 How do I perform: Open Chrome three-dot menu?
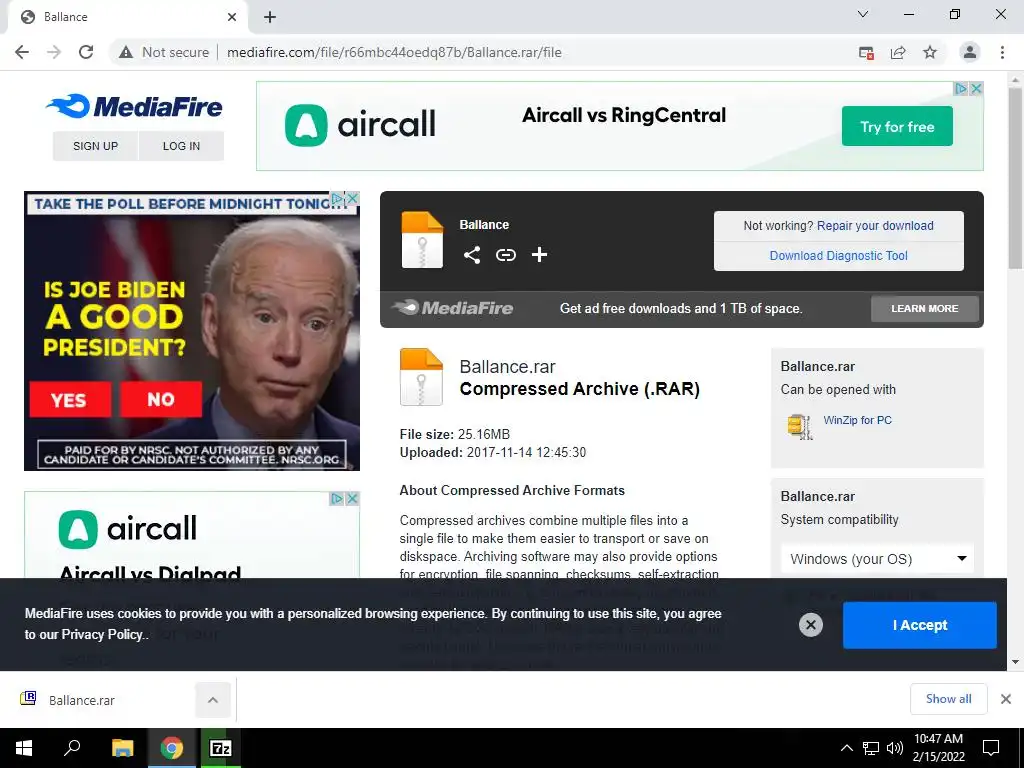click(1002, 52)
